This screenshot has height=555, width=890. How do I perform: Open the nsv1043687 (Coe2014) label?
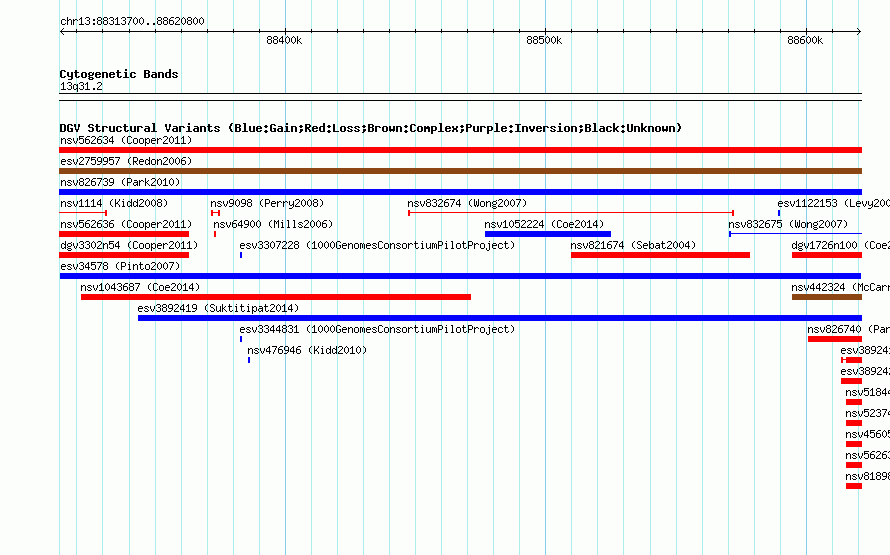(x=140, y=287)
